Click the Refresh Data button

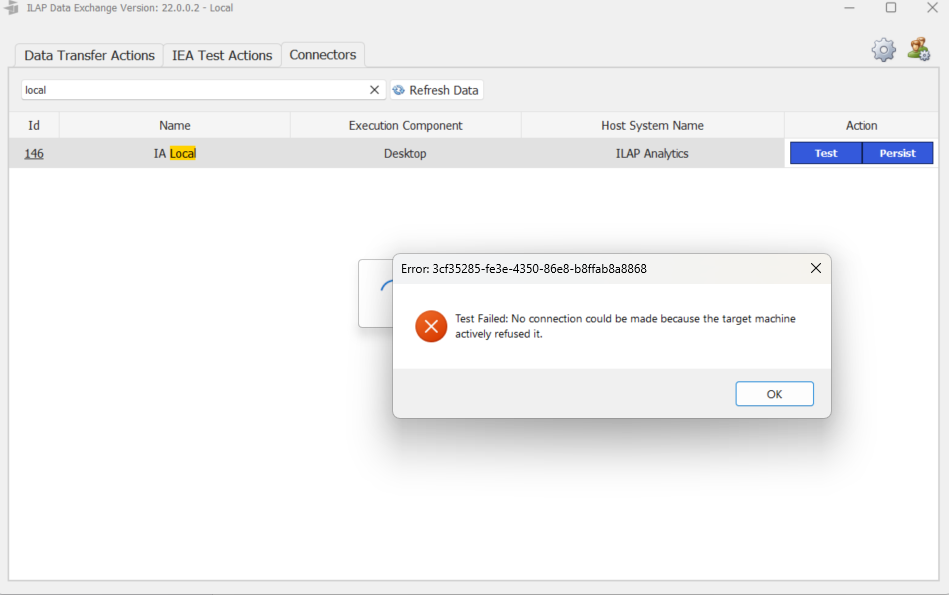click(x=436, y=90)
